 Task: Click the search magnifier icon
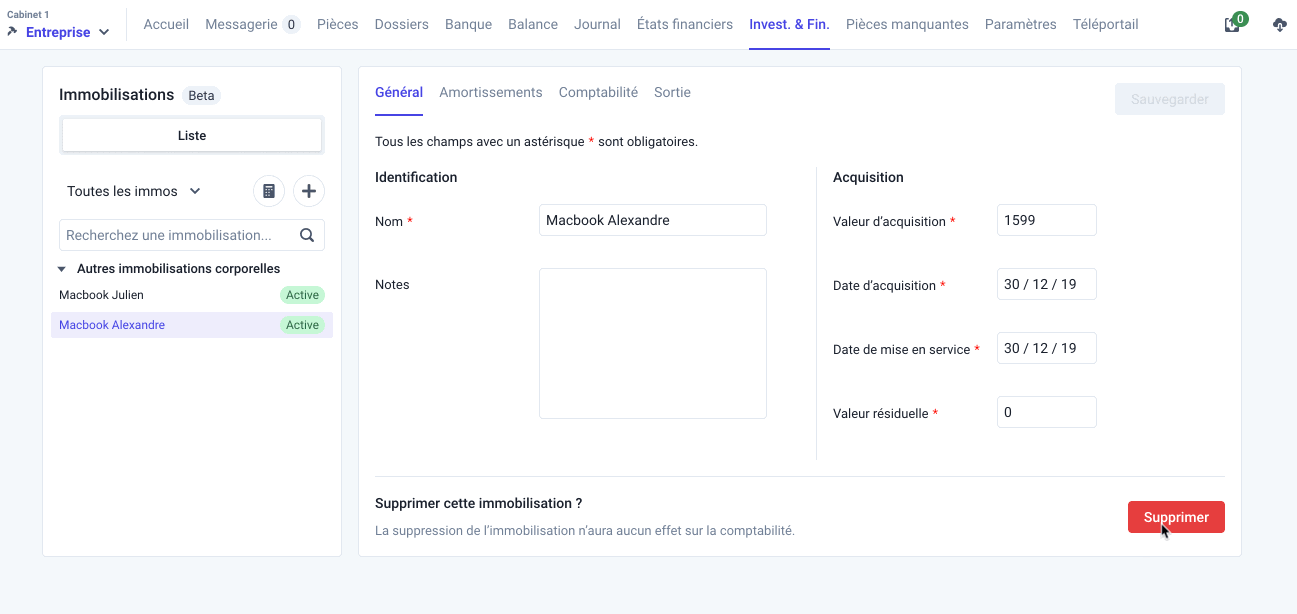(x=307, y=235)
